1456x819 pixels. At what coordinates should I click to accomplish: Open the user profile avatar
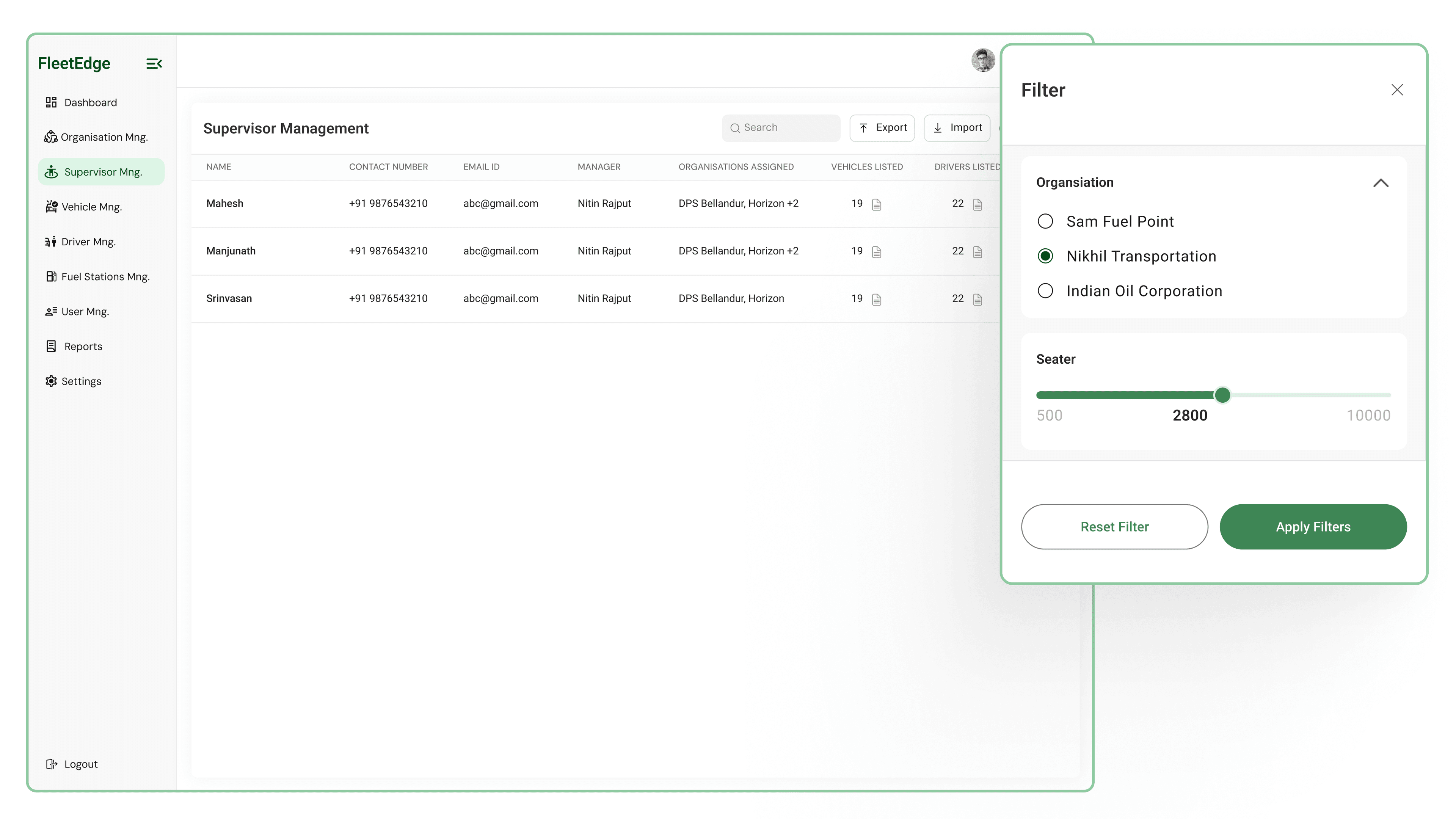point(983,60)
